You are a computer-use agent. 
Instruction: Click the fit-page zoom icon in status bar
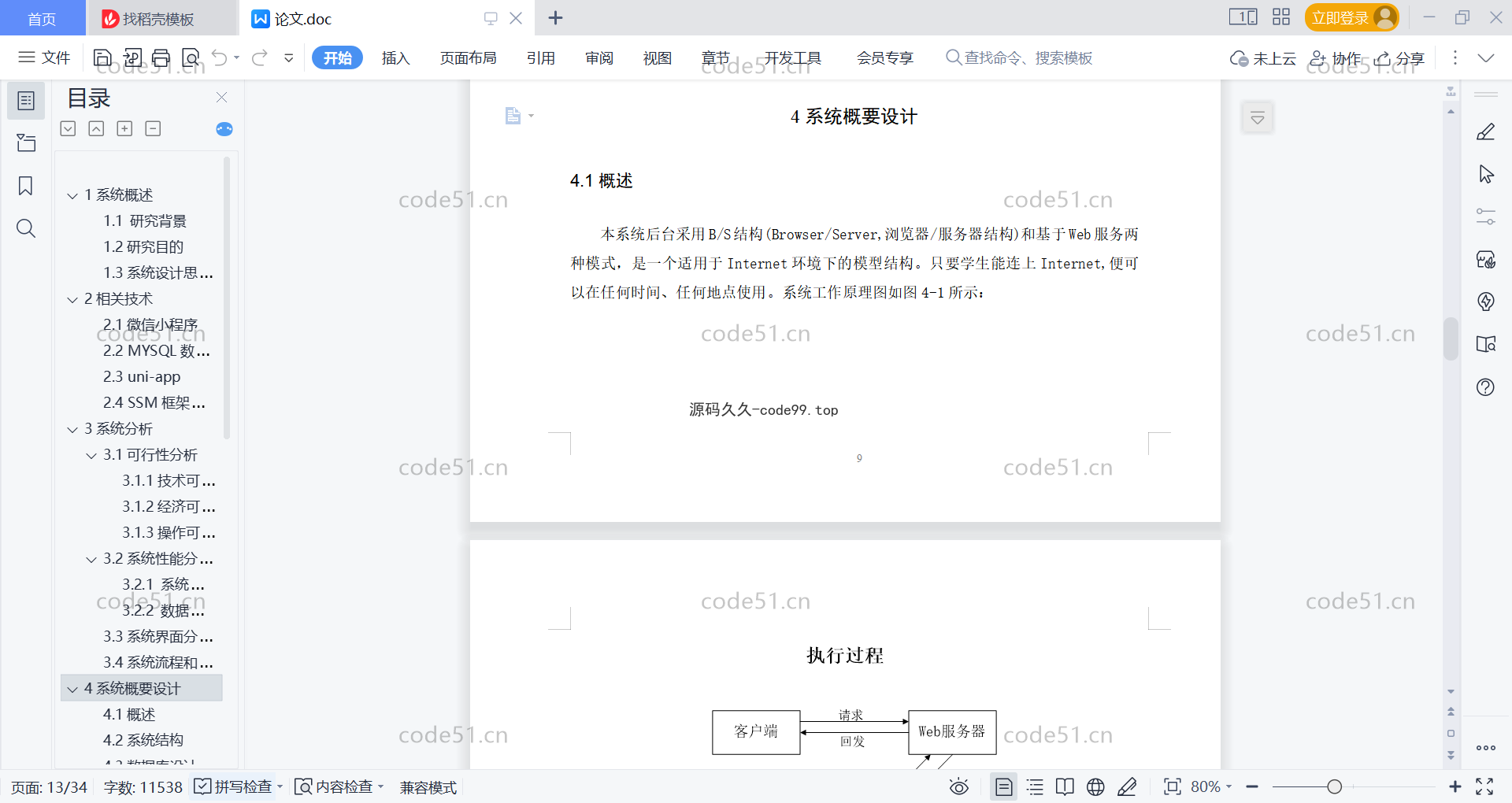[x=1172, y=786]
